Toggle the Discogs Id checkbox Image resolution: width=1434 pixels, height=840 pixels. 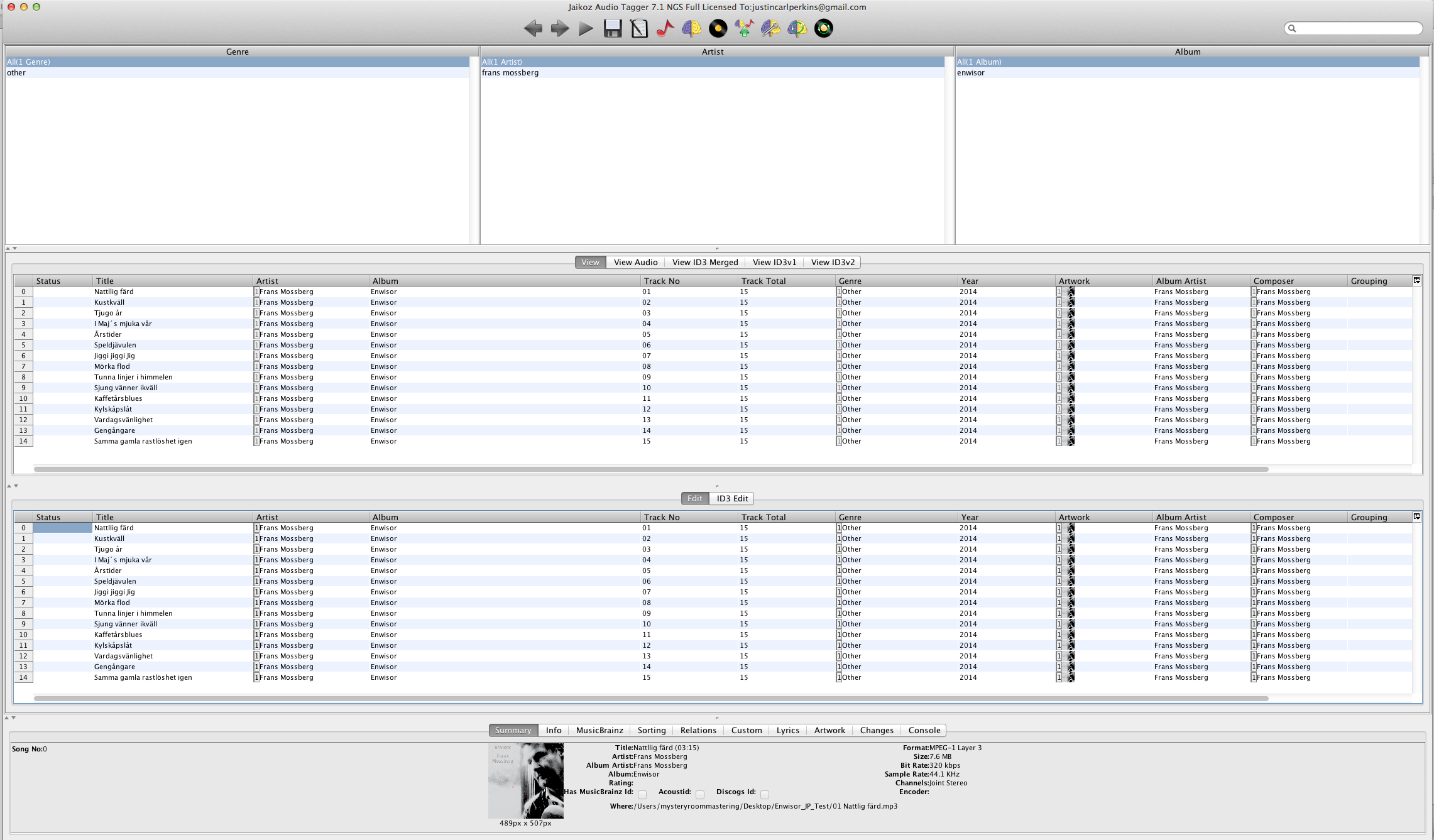coord(765,795)
